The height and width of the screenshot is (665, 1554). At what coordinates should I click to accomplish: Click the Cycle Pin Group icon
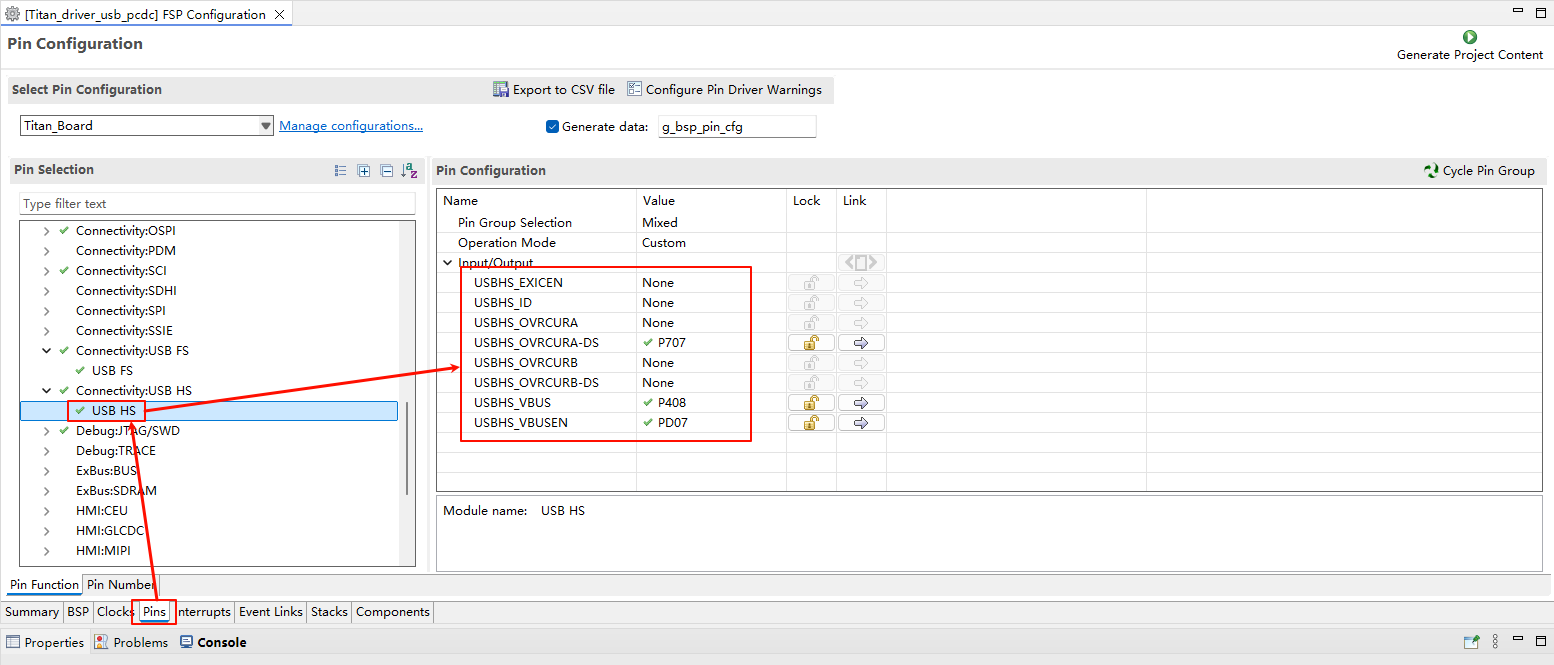(x=1431, y=171)
